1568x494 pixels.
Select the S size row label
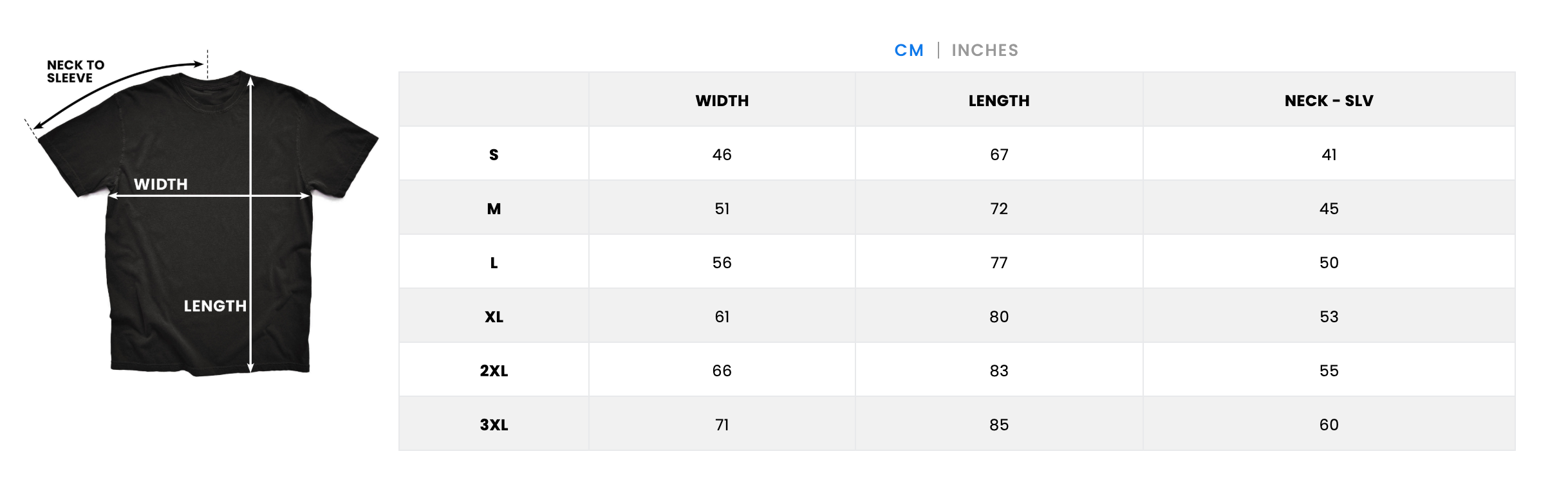pyautogui.click(x=494, y=155)
